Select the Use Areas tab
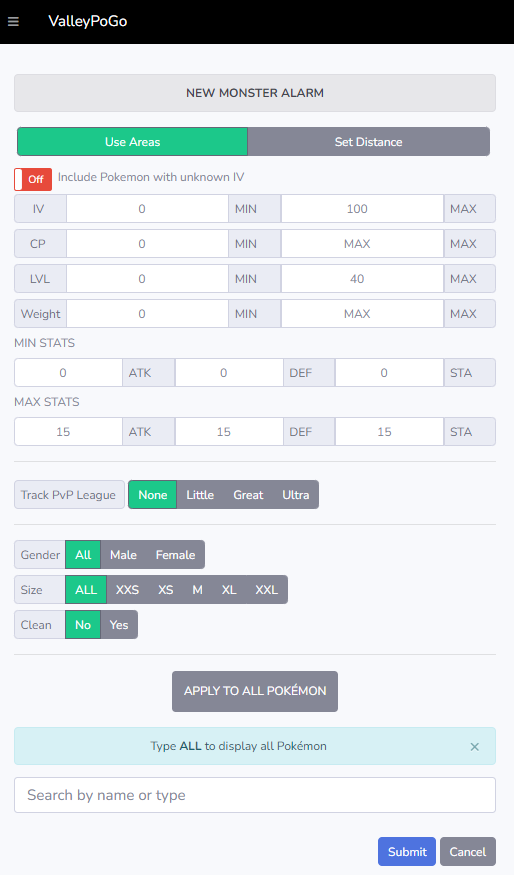The height and width of the screenshot is (875, 514). 132,142
